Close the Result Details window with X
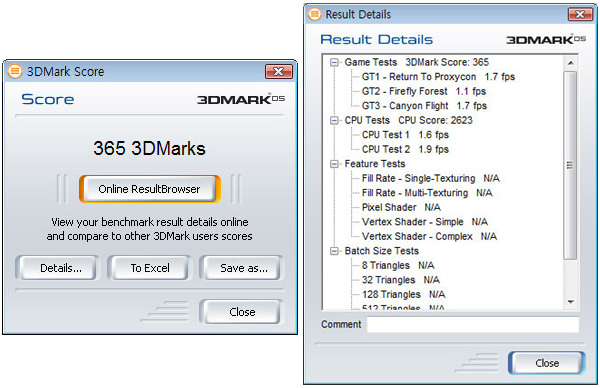Image resolution: width=600 pixels, height=388 pixels. click(x=580, y=15)
